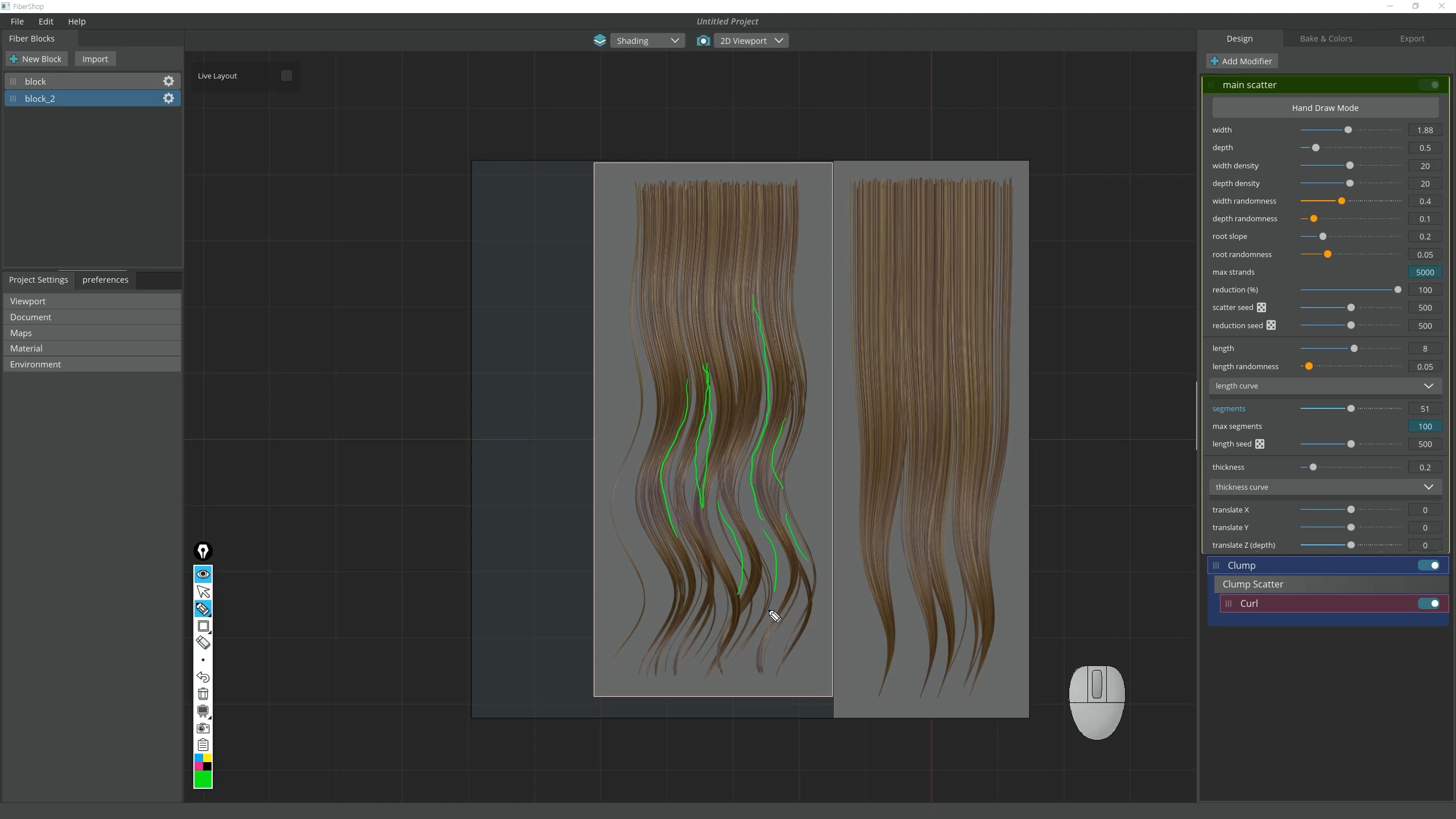The height and width of the screenshot is (819, 1456).
Task: Click the camera screenshot icon
Action: click(x=203, y=728)
